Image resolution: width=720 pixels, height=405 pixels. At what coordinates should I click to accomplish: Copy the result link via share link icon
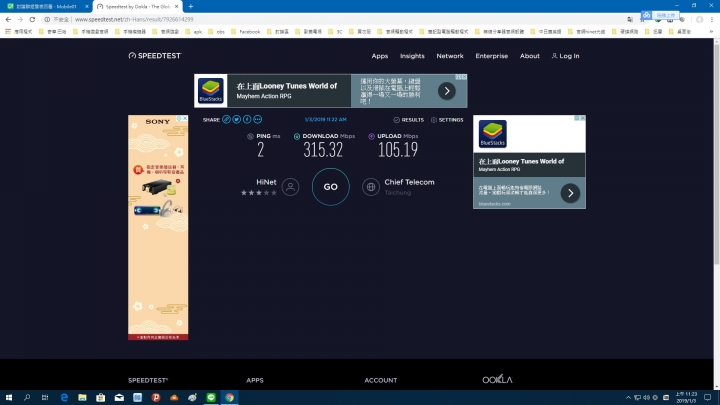(x=226, y=119)
